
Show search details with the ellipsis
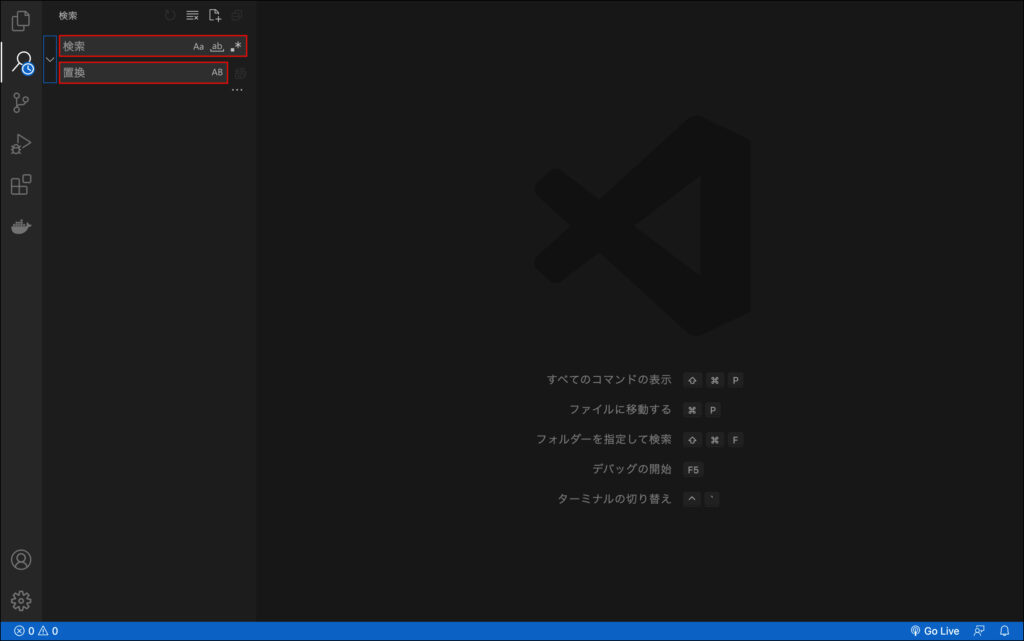click(x=237, y=90)
